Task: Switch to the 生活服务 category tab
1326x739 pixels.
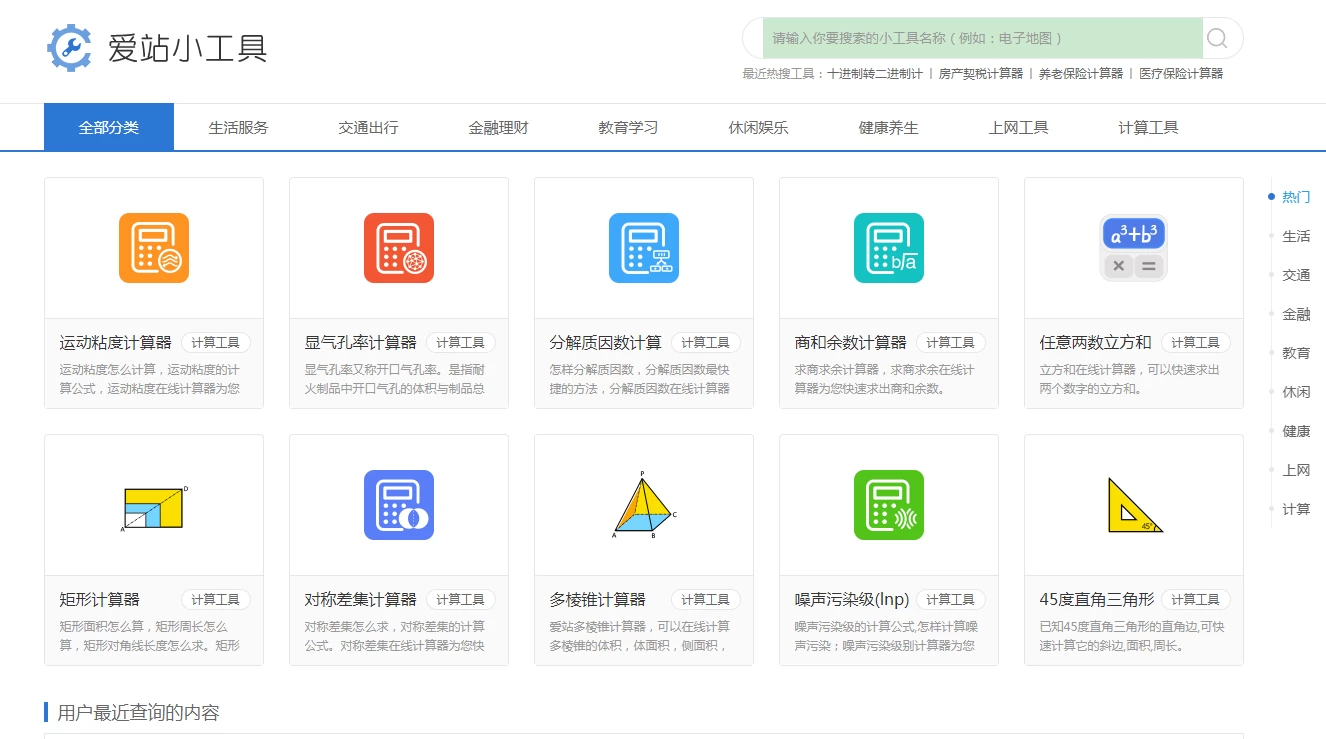Action: coord(238,126)
